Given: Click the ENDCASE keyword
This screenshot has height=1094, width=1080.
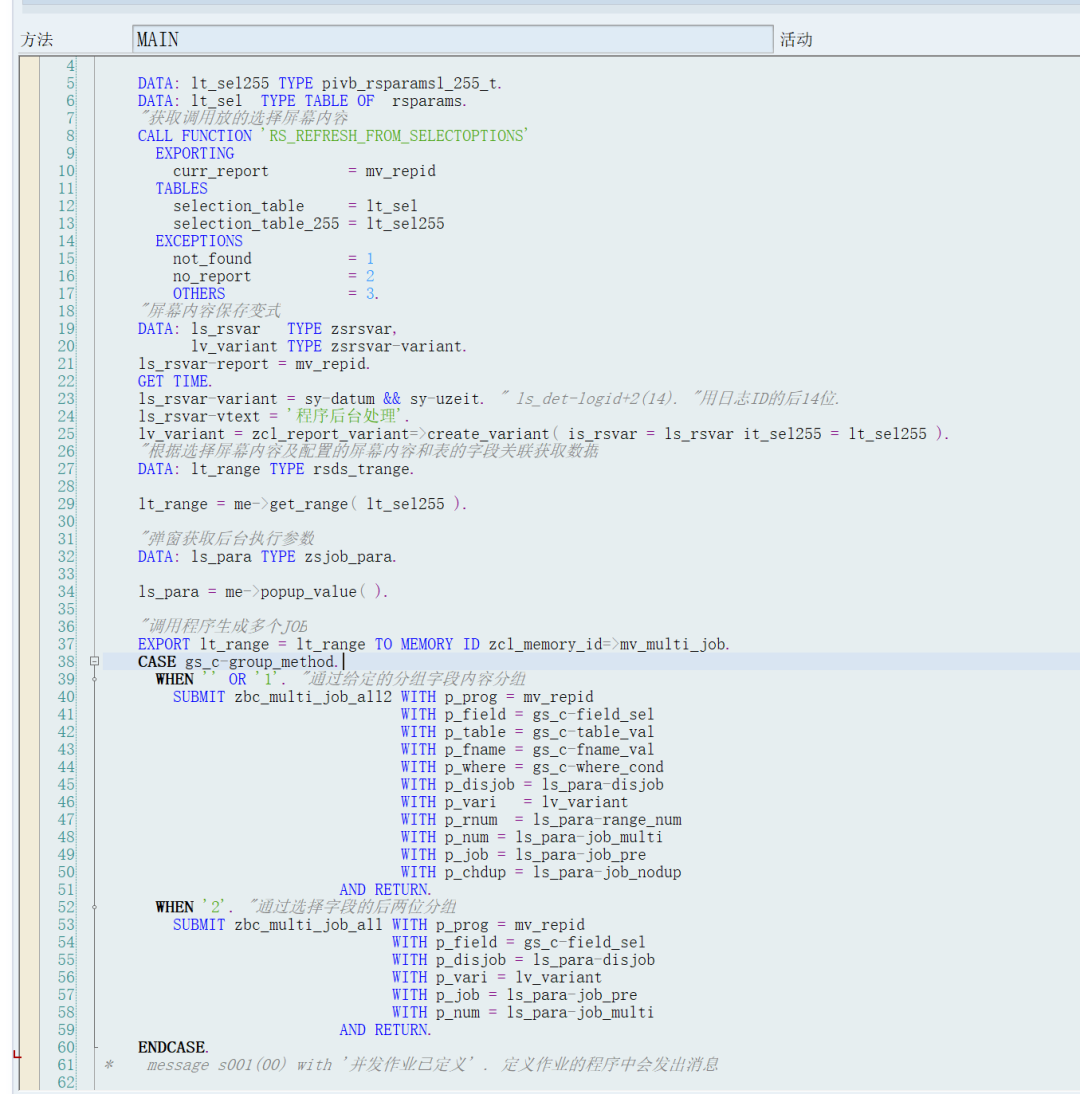Looking at the screenshot, I should 173,1047.
